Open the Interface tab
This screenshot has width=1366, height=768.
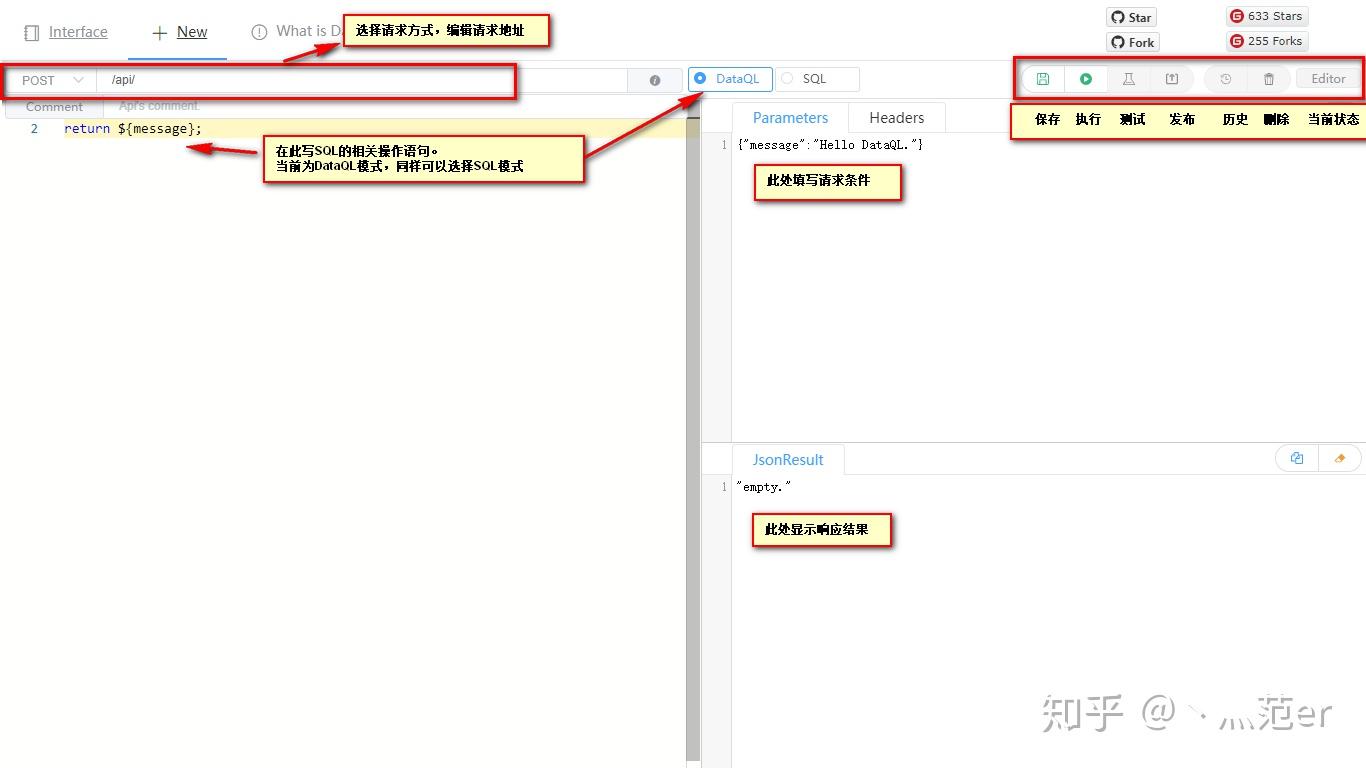tap(66, 31)
